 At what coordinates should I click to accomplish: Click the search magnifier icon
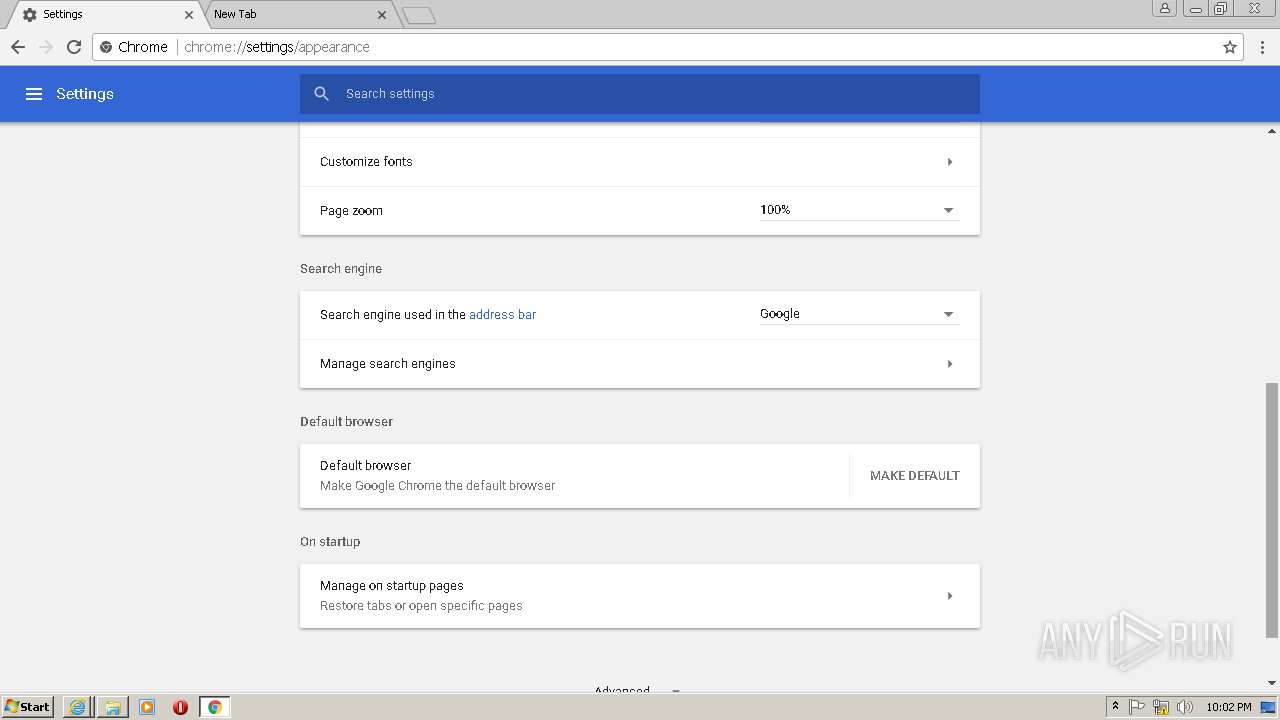tap(321, 94)
